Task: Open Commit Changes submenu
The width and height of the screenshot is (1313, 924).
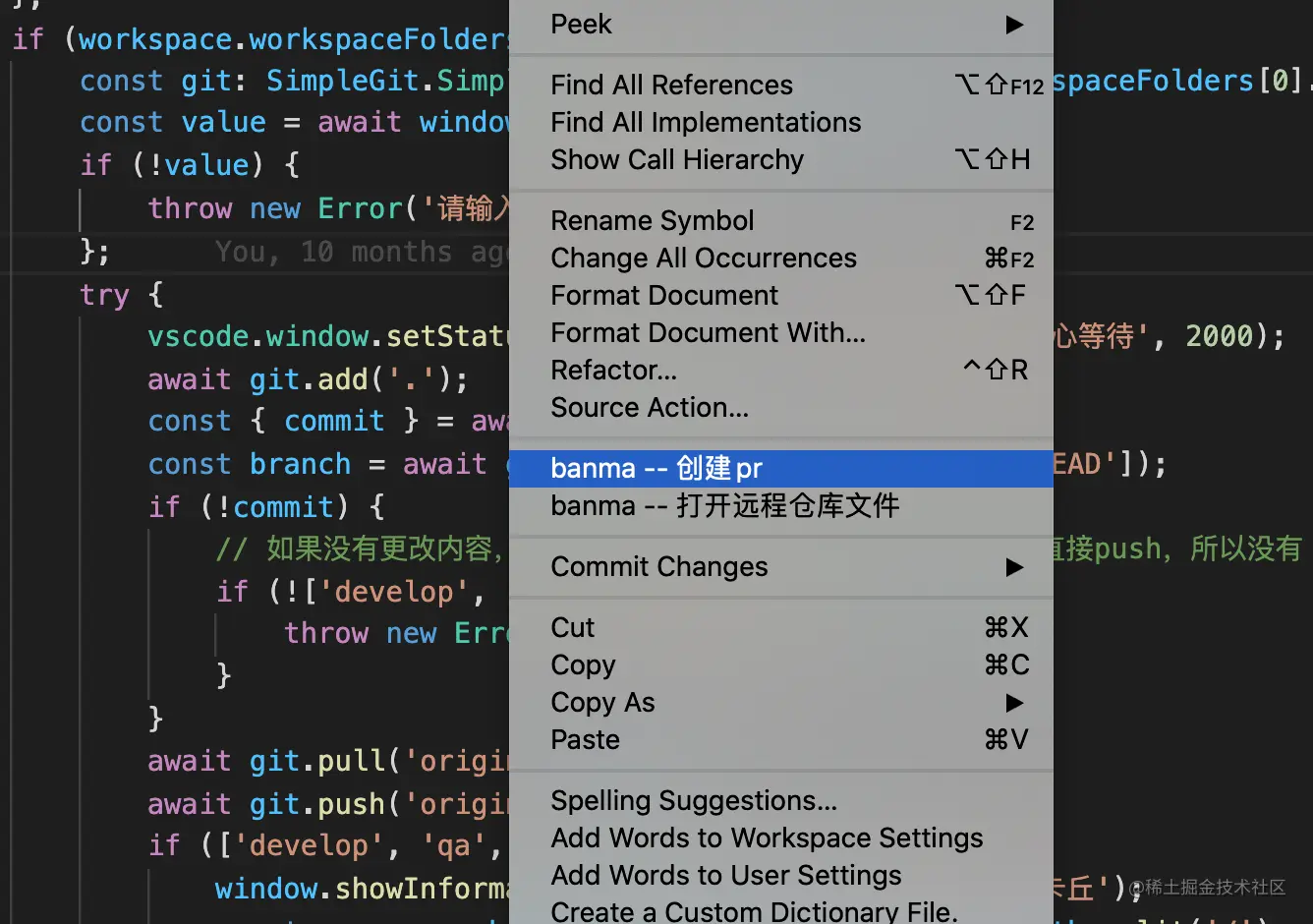Action: pyautogui.click(x=781, y=566)
